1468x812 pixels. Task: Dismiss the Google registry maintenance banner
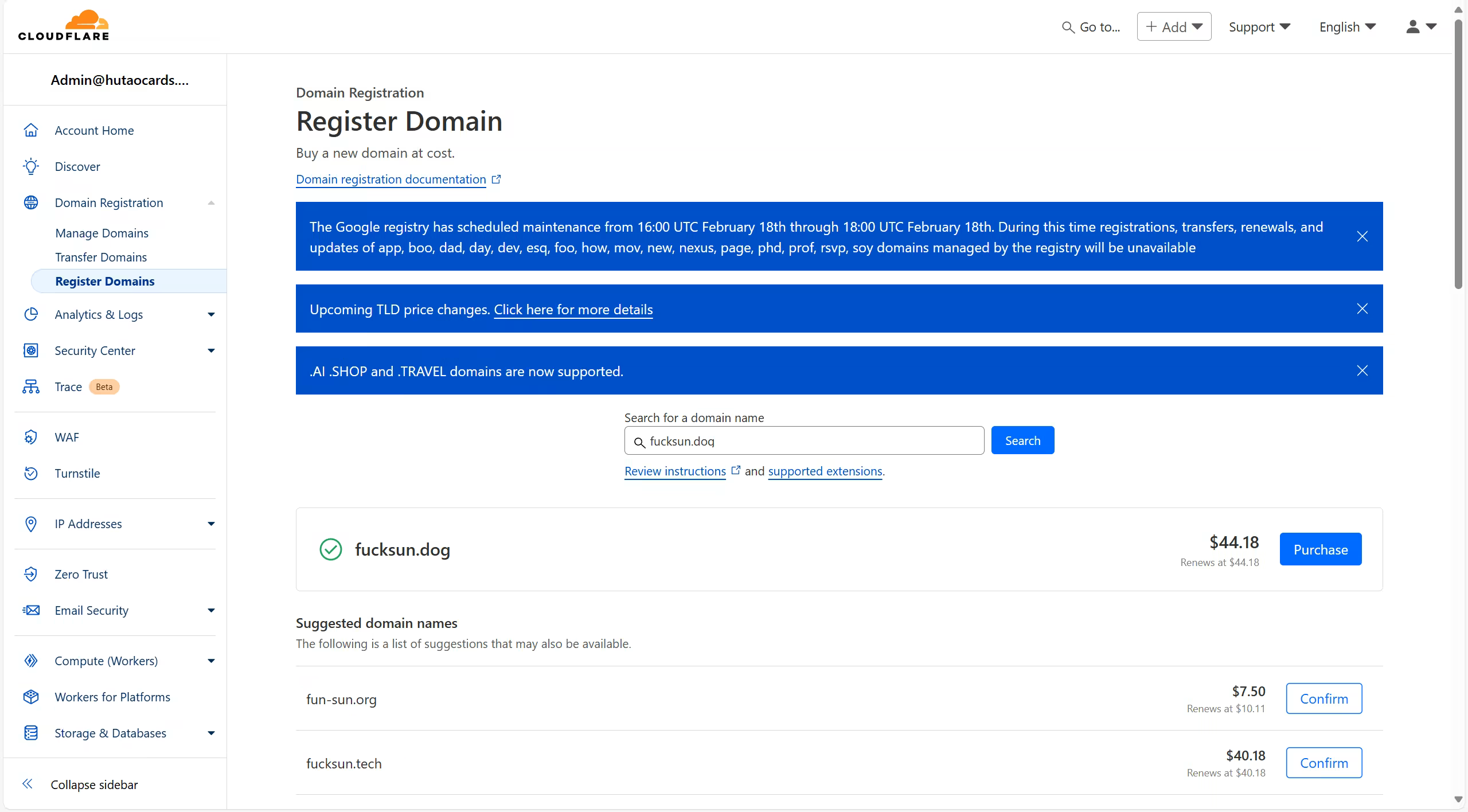(x=1362, y=236)
